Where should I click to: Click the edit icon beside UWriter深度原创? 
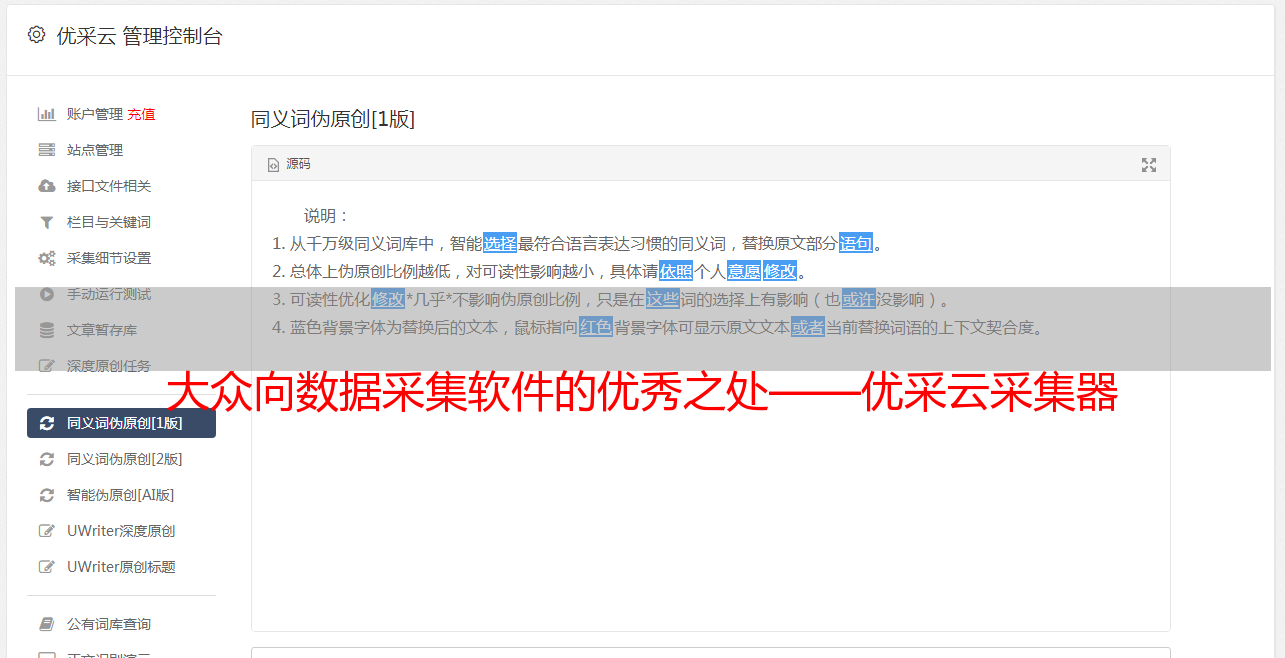pyautogui.click(x=46, y=531)
